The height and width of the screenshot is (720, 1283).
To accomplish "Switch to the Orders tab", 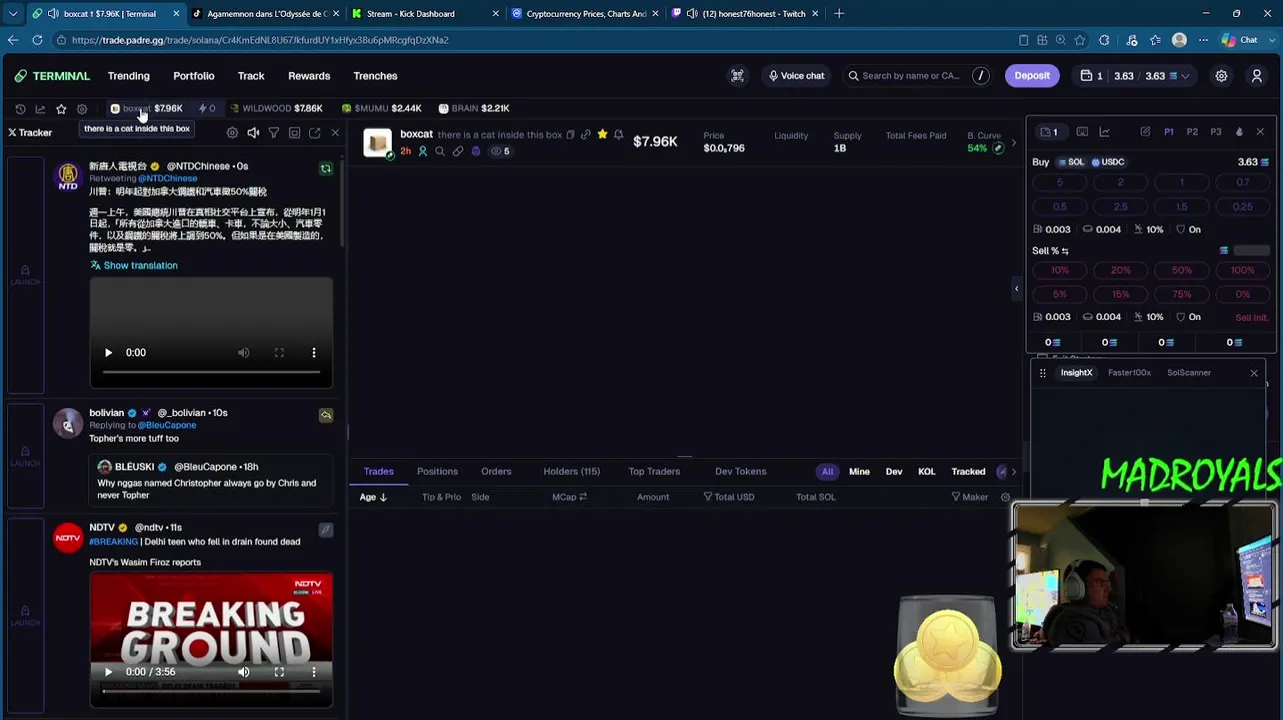I will point(496,471).
